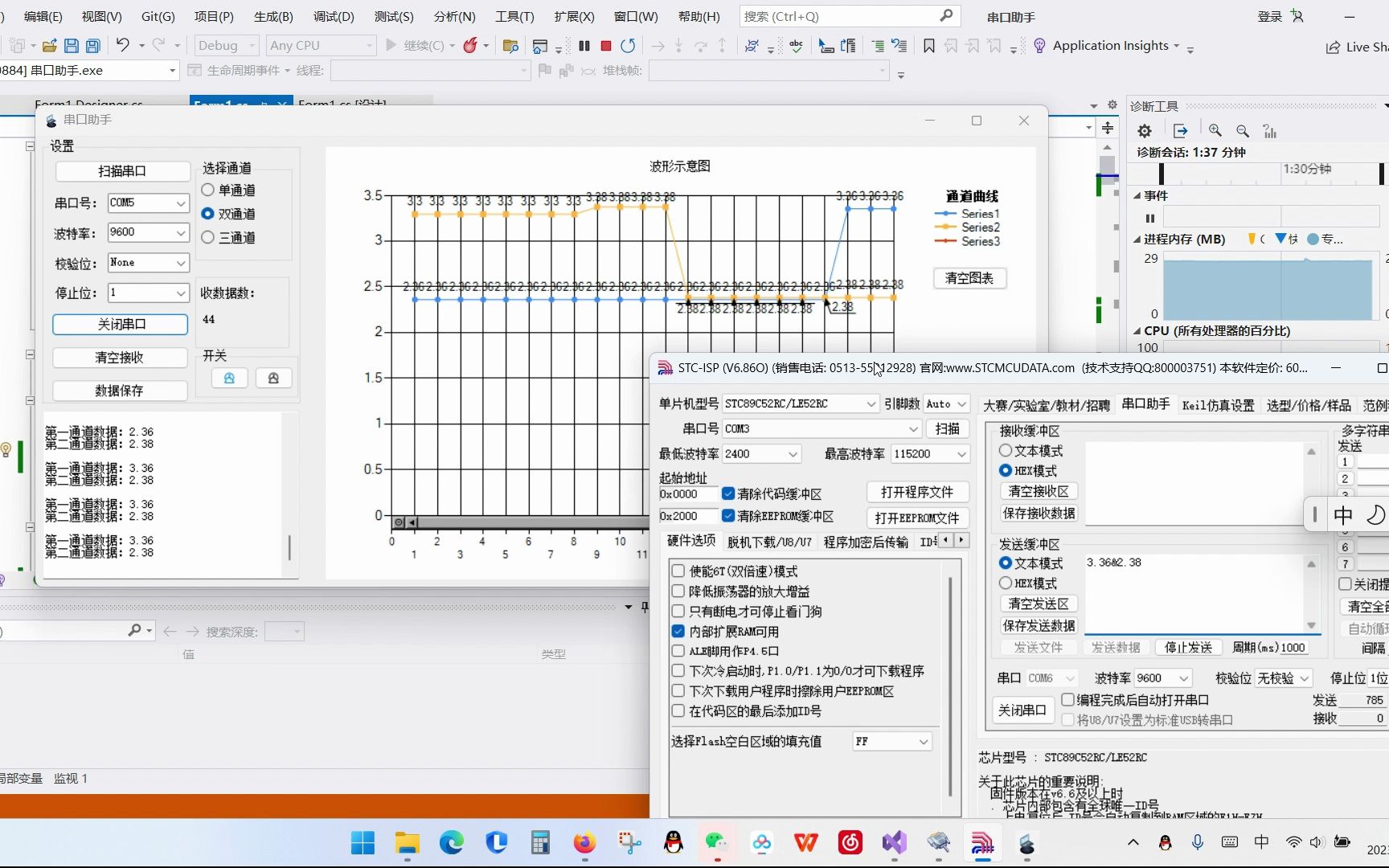Click 关闭串口 button in 串口助手 settings
Viewport: 1389px width, 868px height.
(x=121, y=325)
